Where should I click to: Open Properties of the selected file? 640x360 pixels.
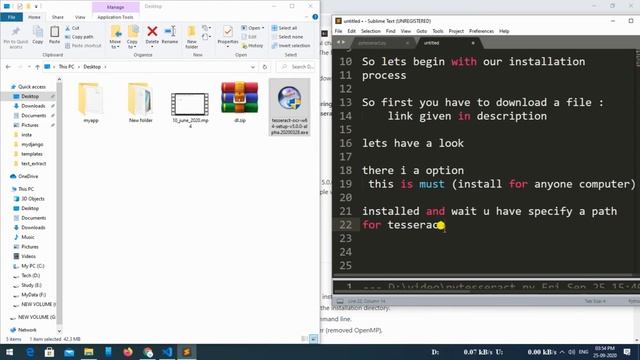(x=228, y=35)
